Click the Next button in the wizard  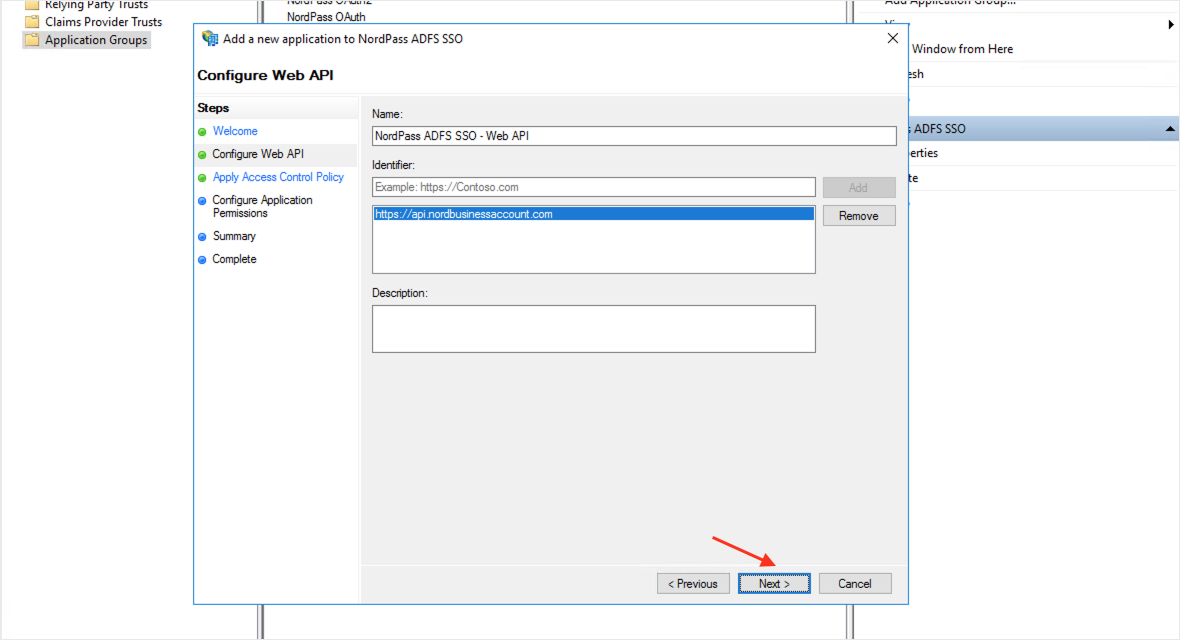tap(774, 584)
